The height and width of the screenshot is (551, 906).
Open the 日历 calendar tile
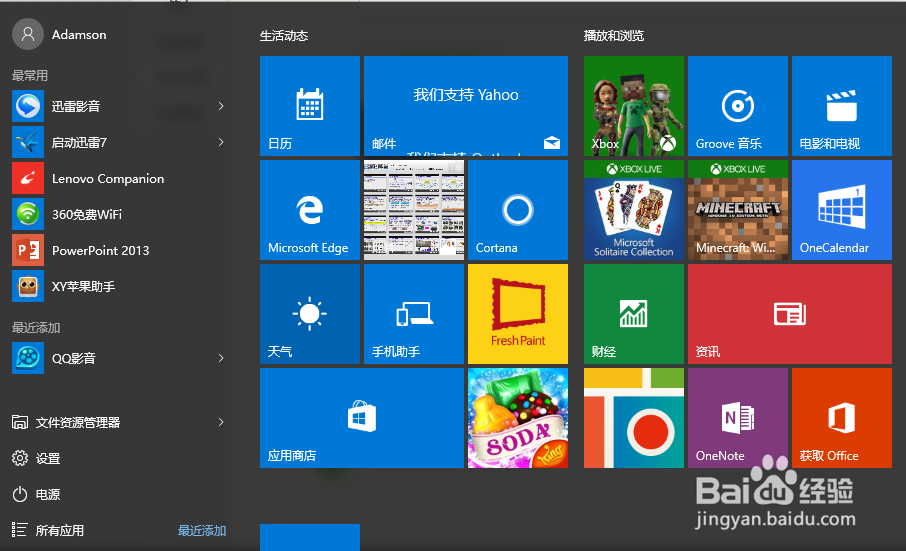point(310,106)
